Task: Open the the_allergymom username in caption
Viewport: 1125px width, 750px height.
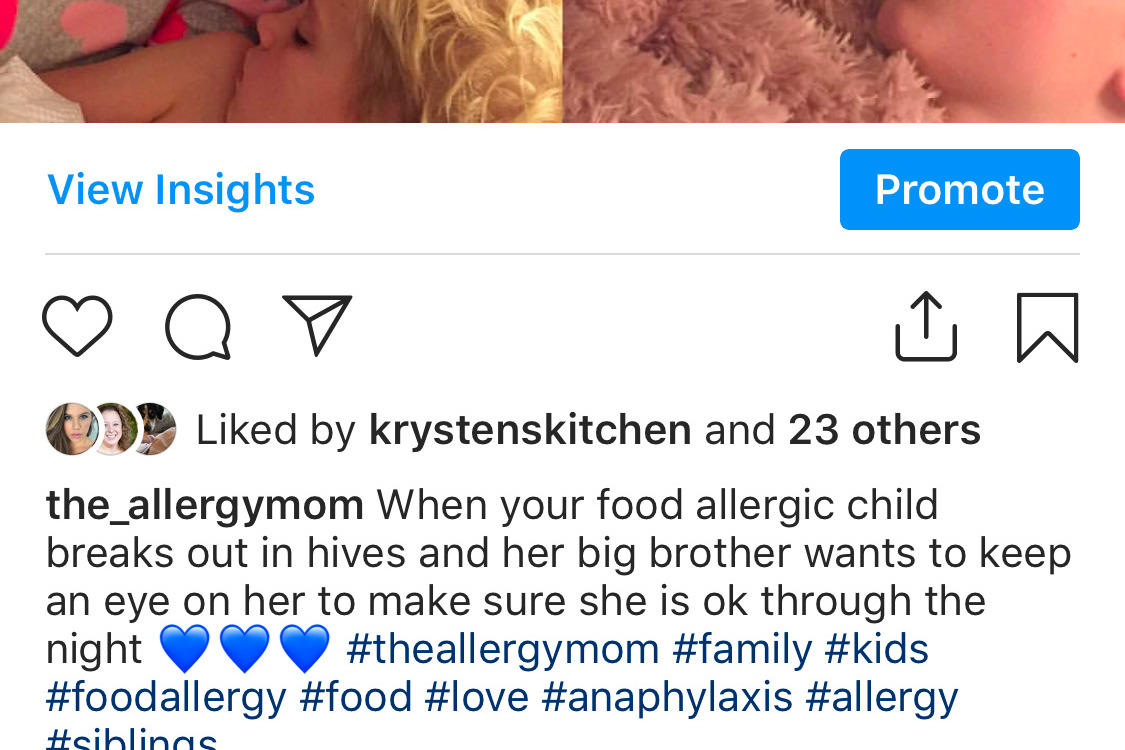Action: (205, 505)
